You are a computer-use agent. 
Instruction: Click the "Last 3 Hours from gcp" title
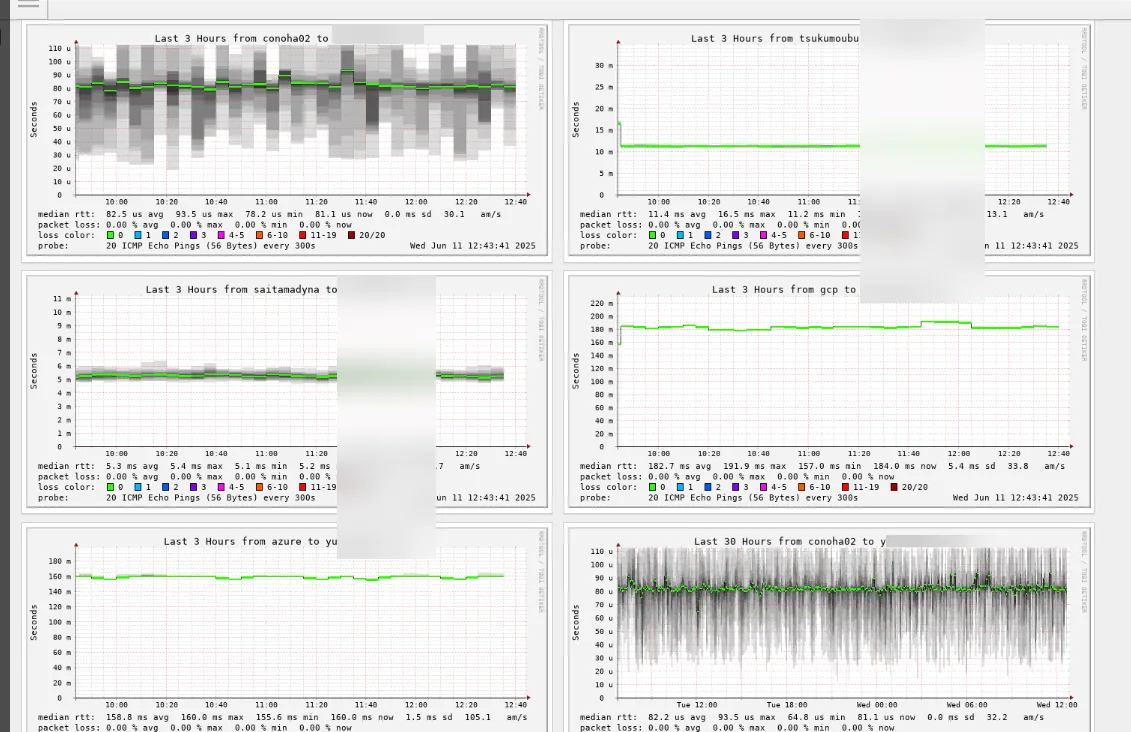tap(784, 289)
